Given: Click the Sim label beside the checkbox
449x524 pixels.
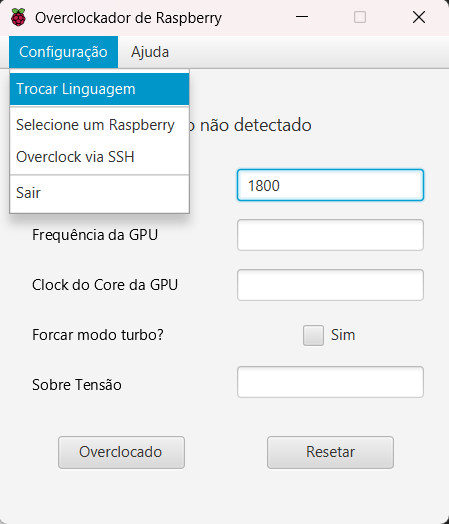Looking at the screenshot, I should [343, 335].
